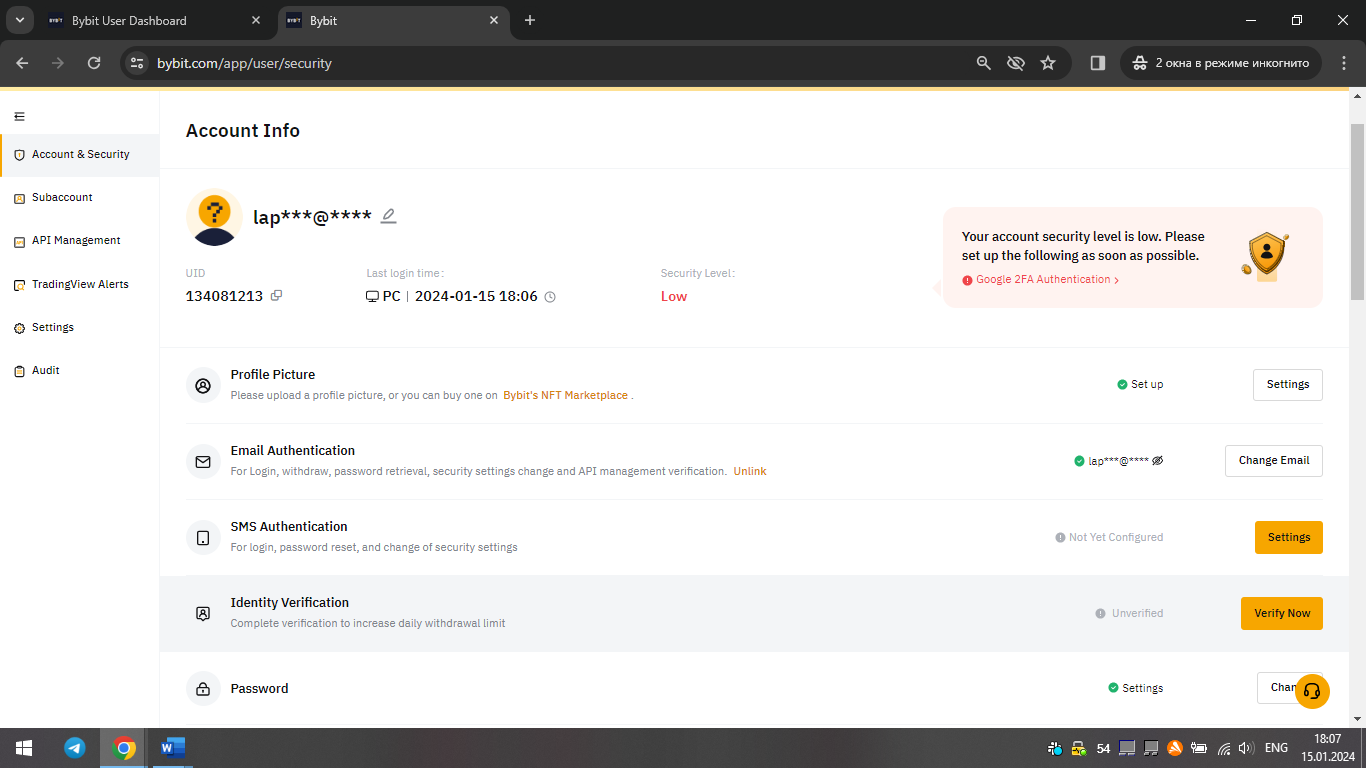Click the Password lock icon
The image size is (1366, 768).
[x=203, y=689]
